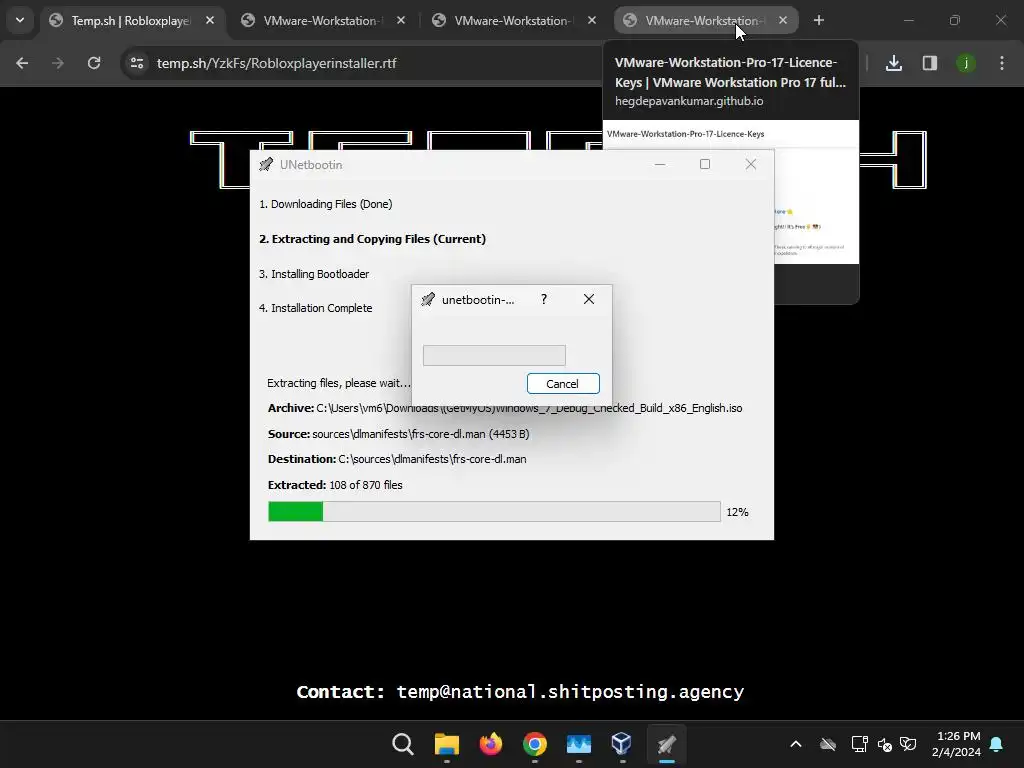Open the Chrome three-dot menu

[x=1001, y=63]
